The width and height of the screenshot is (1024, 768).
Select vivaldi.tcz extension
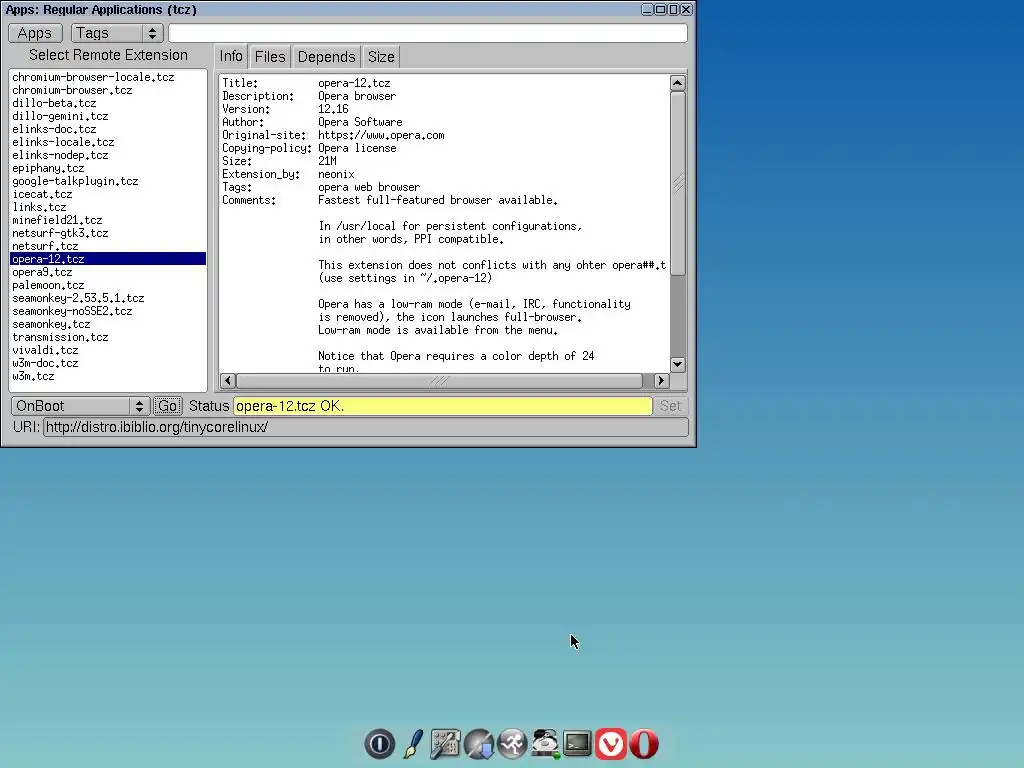click(x=108, y=351)
